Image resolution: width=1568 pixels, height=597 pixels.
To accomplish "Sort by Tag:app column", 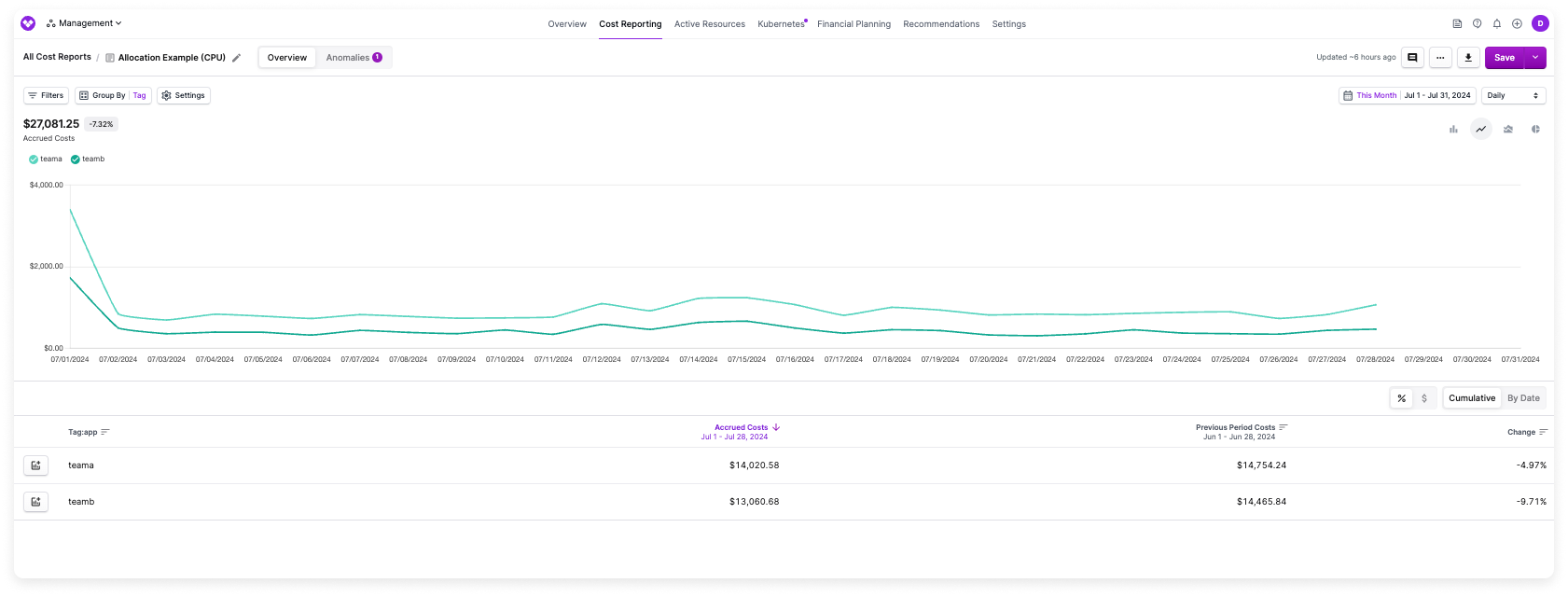I will (x=89, y=432).
